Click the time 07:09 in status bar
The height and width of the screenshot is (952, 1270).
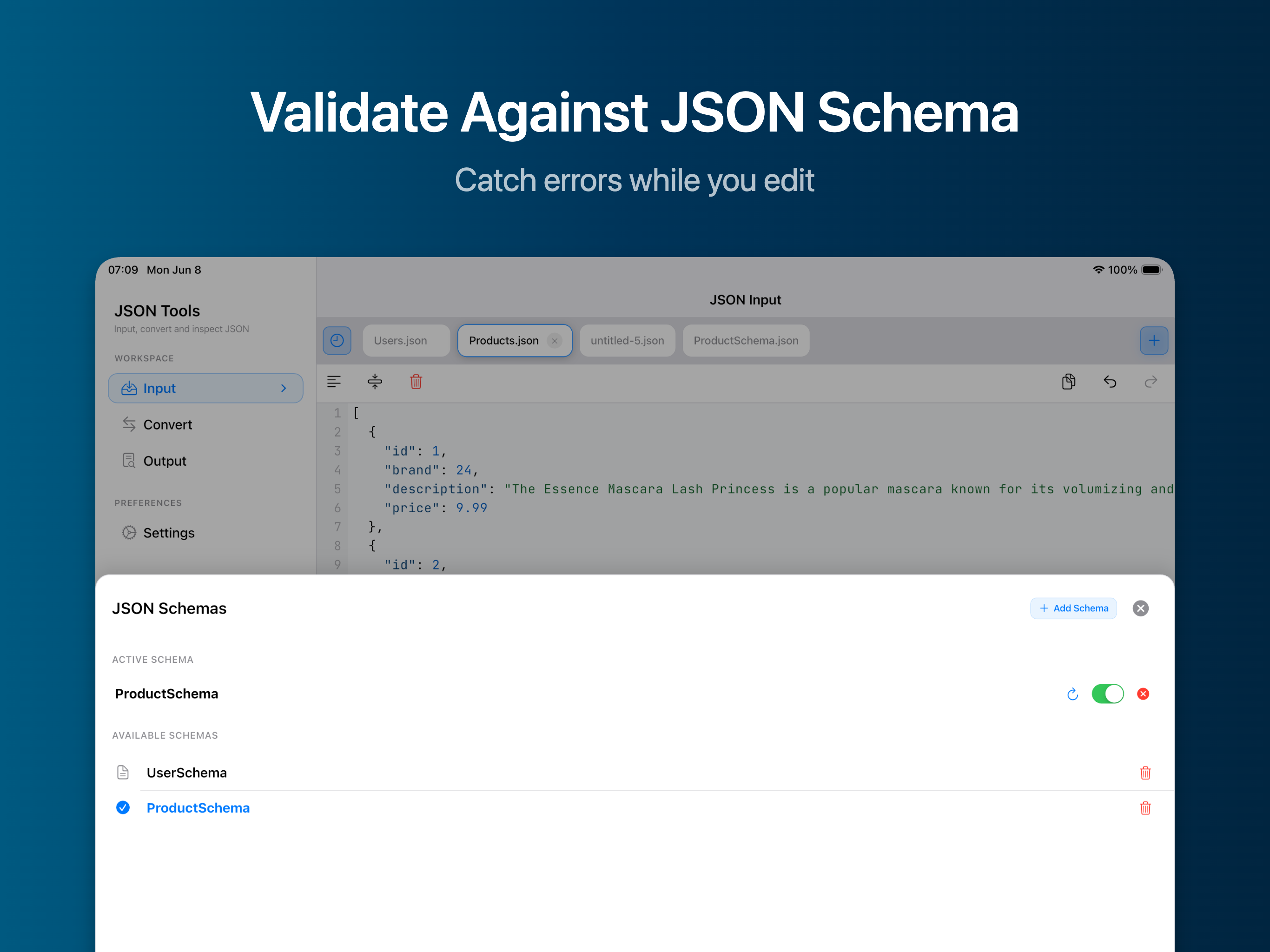[124, 270]
